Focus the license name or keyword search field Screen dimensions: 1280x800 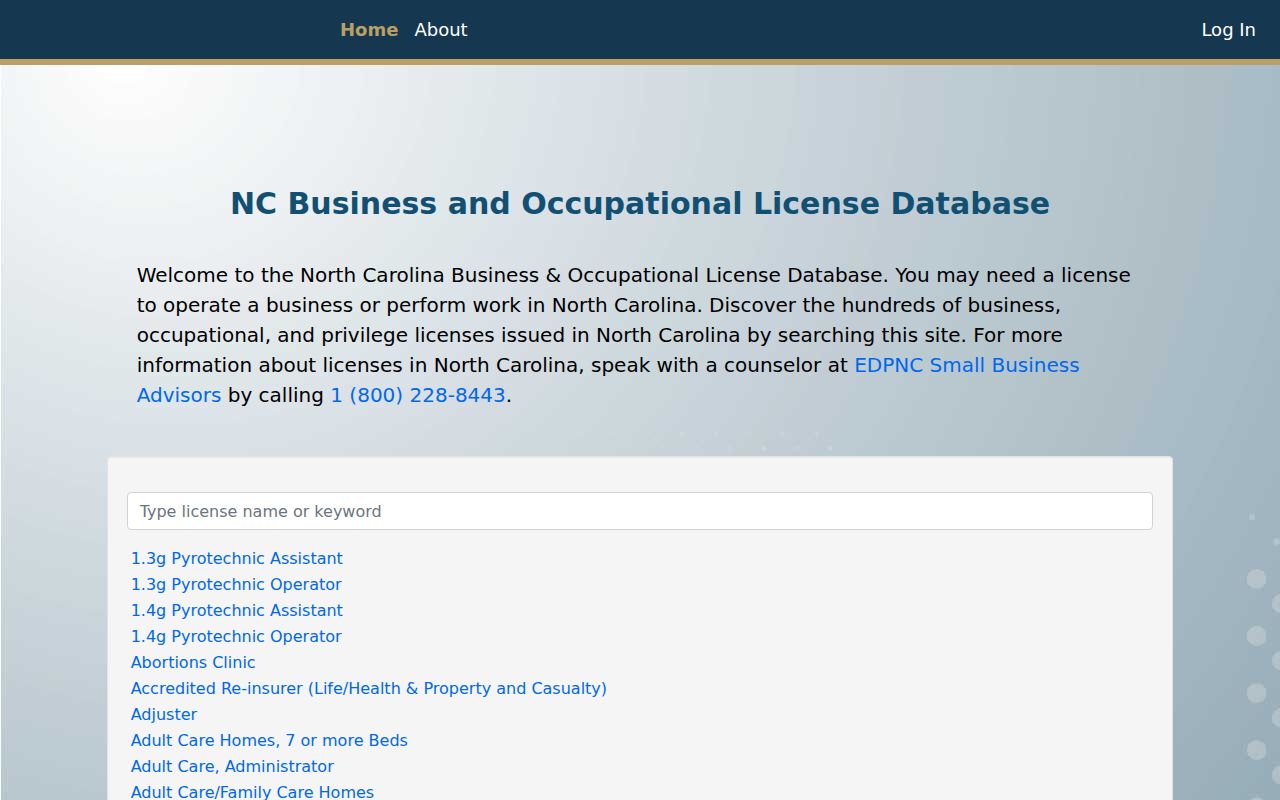coord(640,511)
